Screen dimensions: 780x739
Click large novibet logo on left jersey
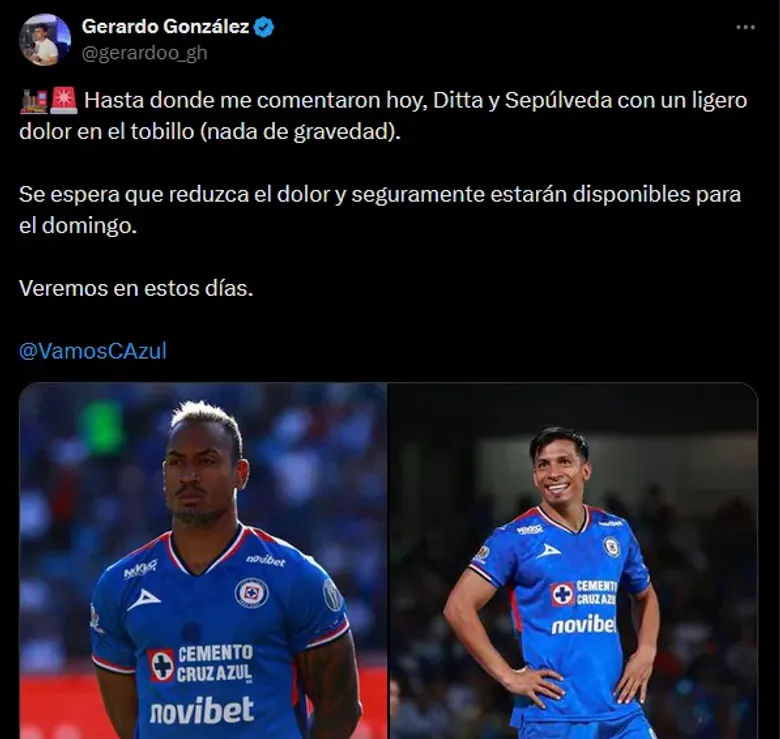tap(202, 710)
